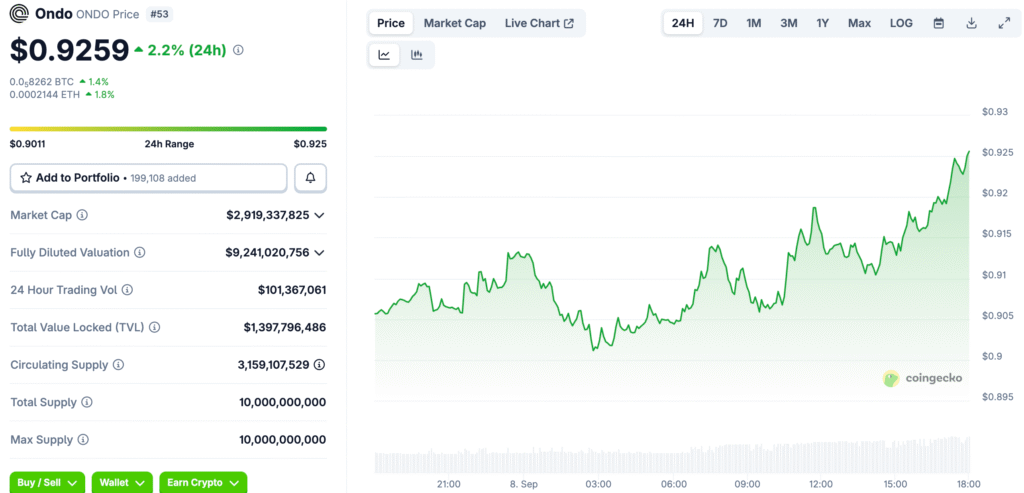Viewport: 1024px width, 493px height.
Task: Select the 24H time range
Action: point(683,24)
